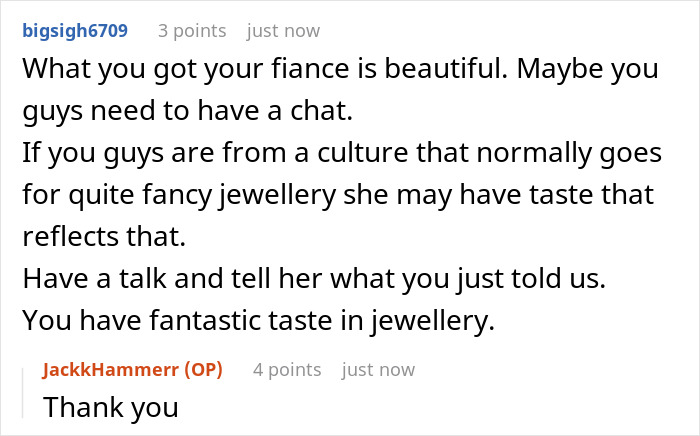Open the timestamp beside "4 points"
The width and height of the screenshot is (700, 436).
click(x=378, y=370)
